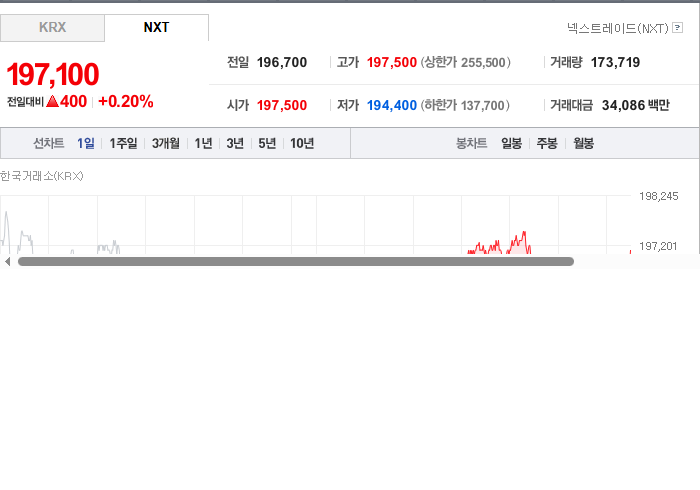700x490 pixels.
Task: Show the 3개월 line chart
Action: pos(166,143)
